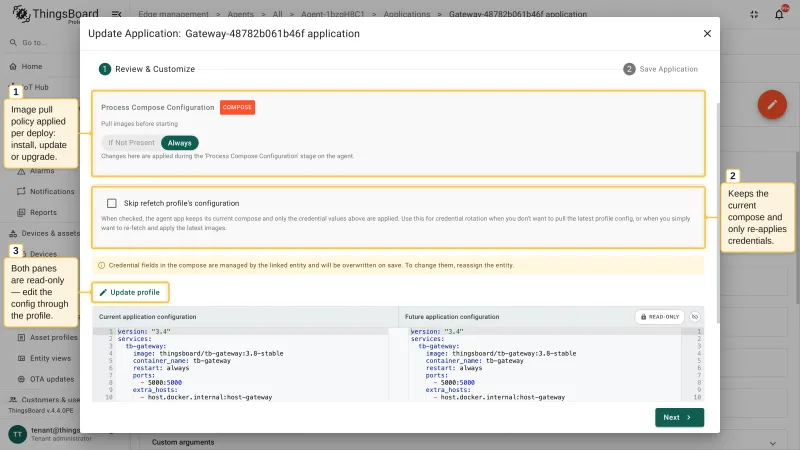Screen dimensions: 800x450
Task: Toggle fullscreen icon in top bar
Action: (x=754, y=14)
